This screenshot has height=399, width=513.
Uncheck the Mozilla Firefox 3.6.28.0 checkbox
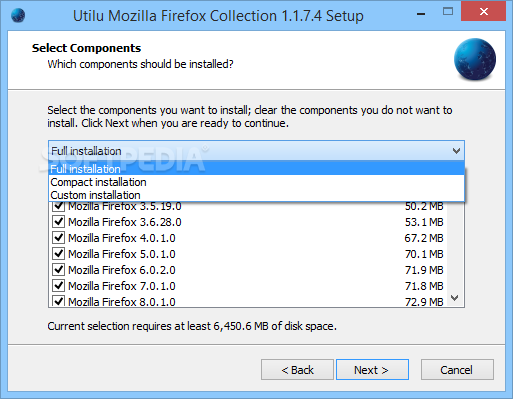[x=59, y=222]
